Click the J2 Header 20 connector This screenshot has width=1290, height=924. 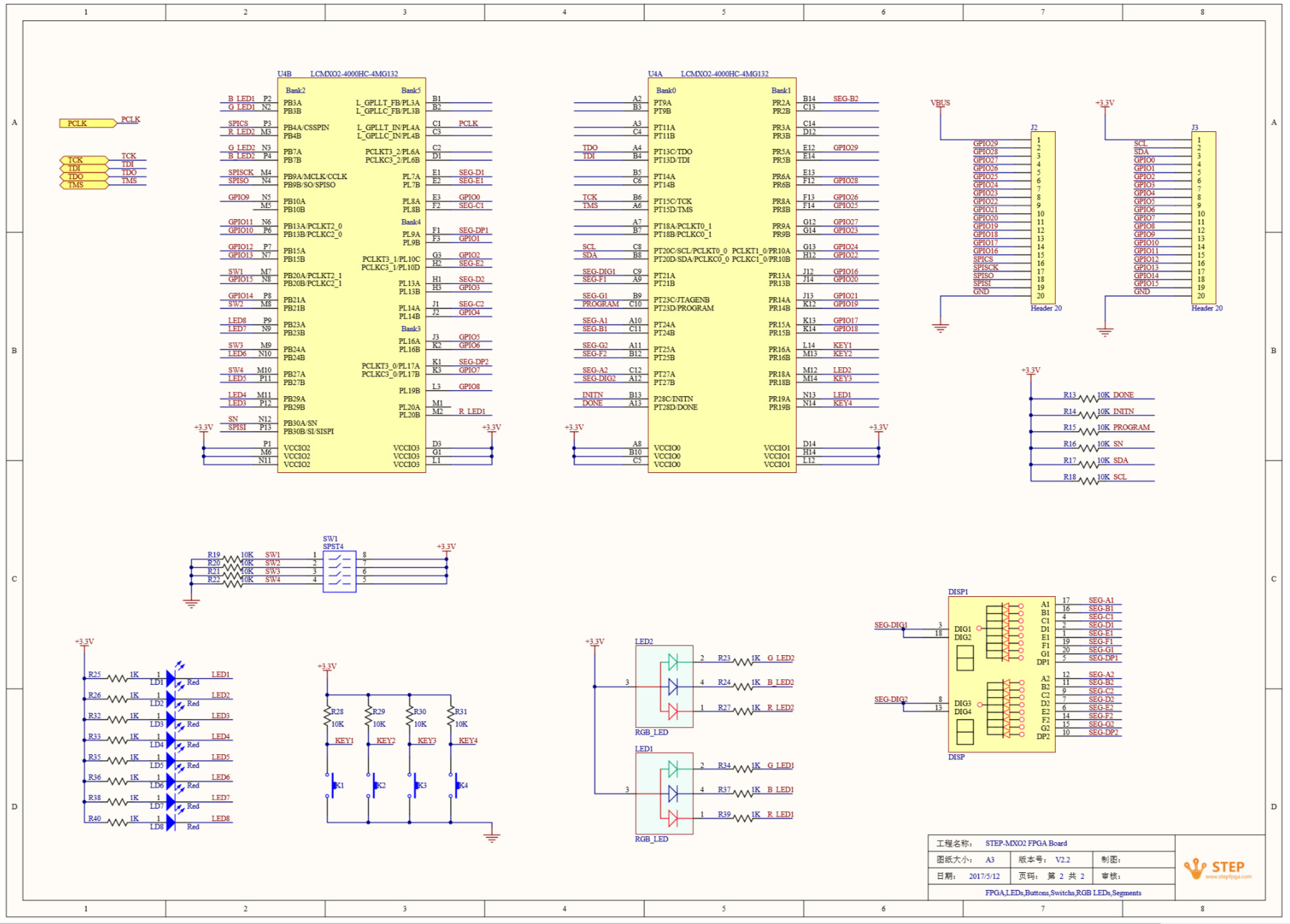pos(1042,217)
